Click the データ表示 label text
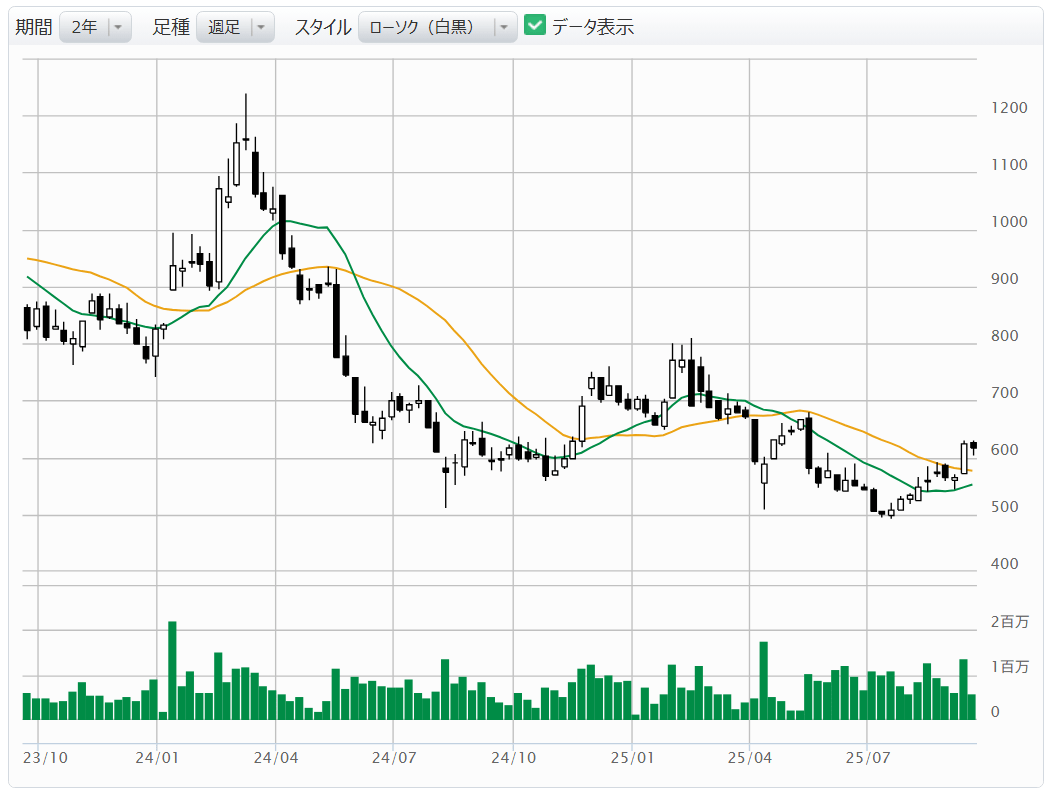This screenshot has height=793, width=1047. [x=592, y=27]
